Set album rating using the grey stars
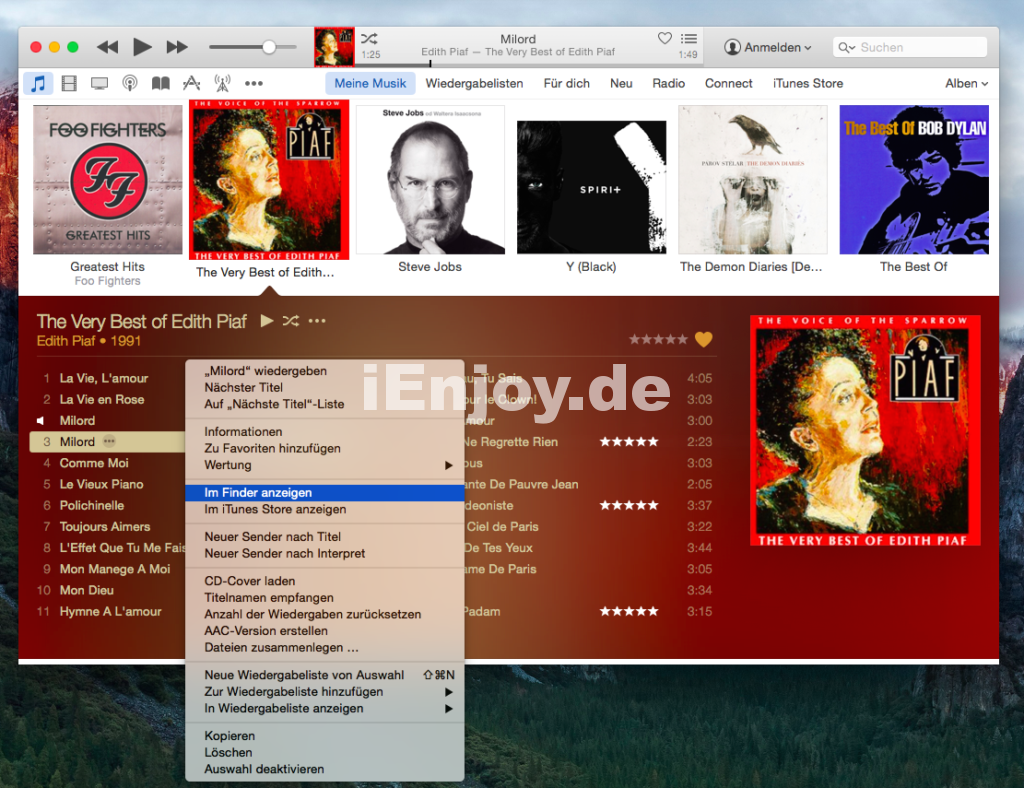This screenshot has height=788, width=1024. point(658,339)
